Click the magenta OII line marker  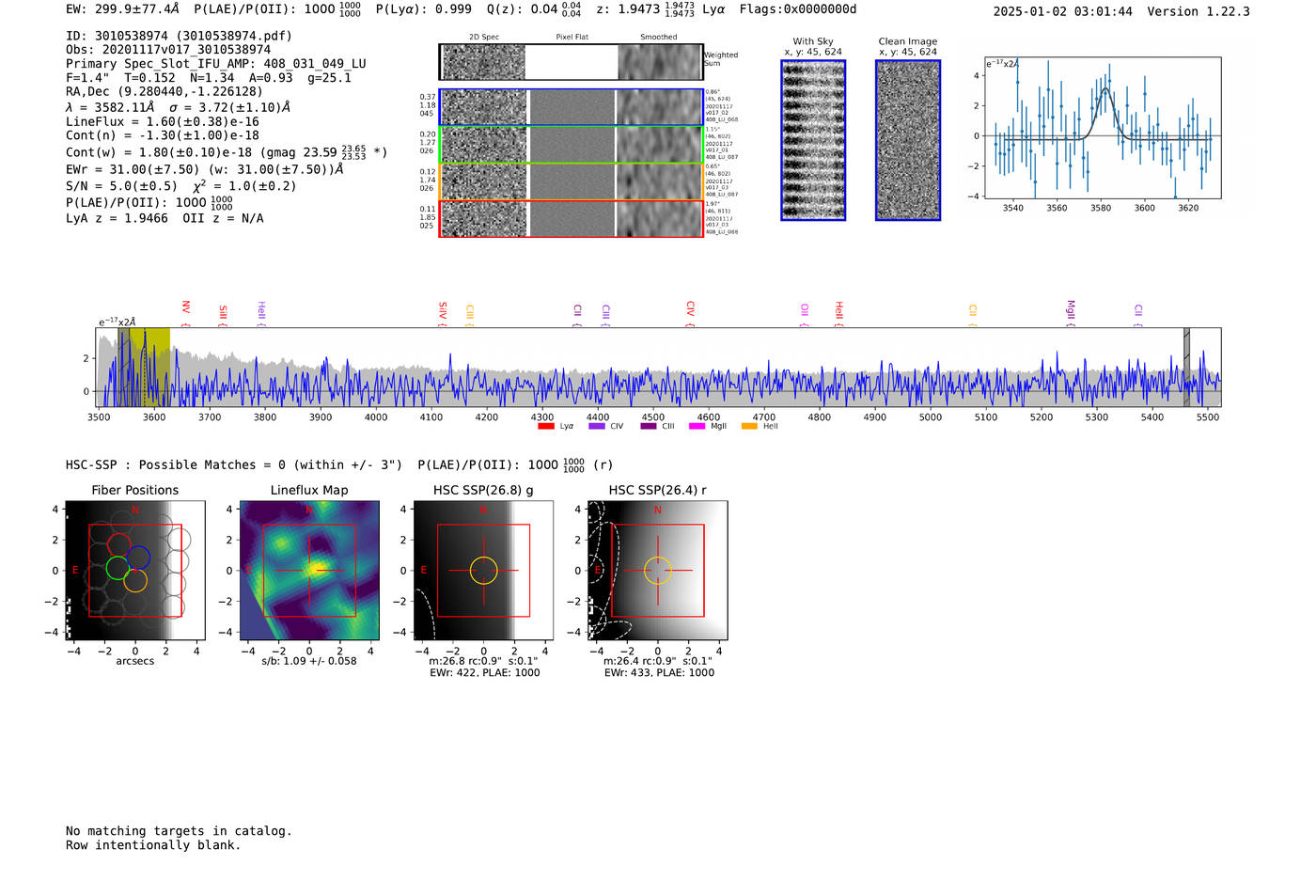tap(805, 315)
